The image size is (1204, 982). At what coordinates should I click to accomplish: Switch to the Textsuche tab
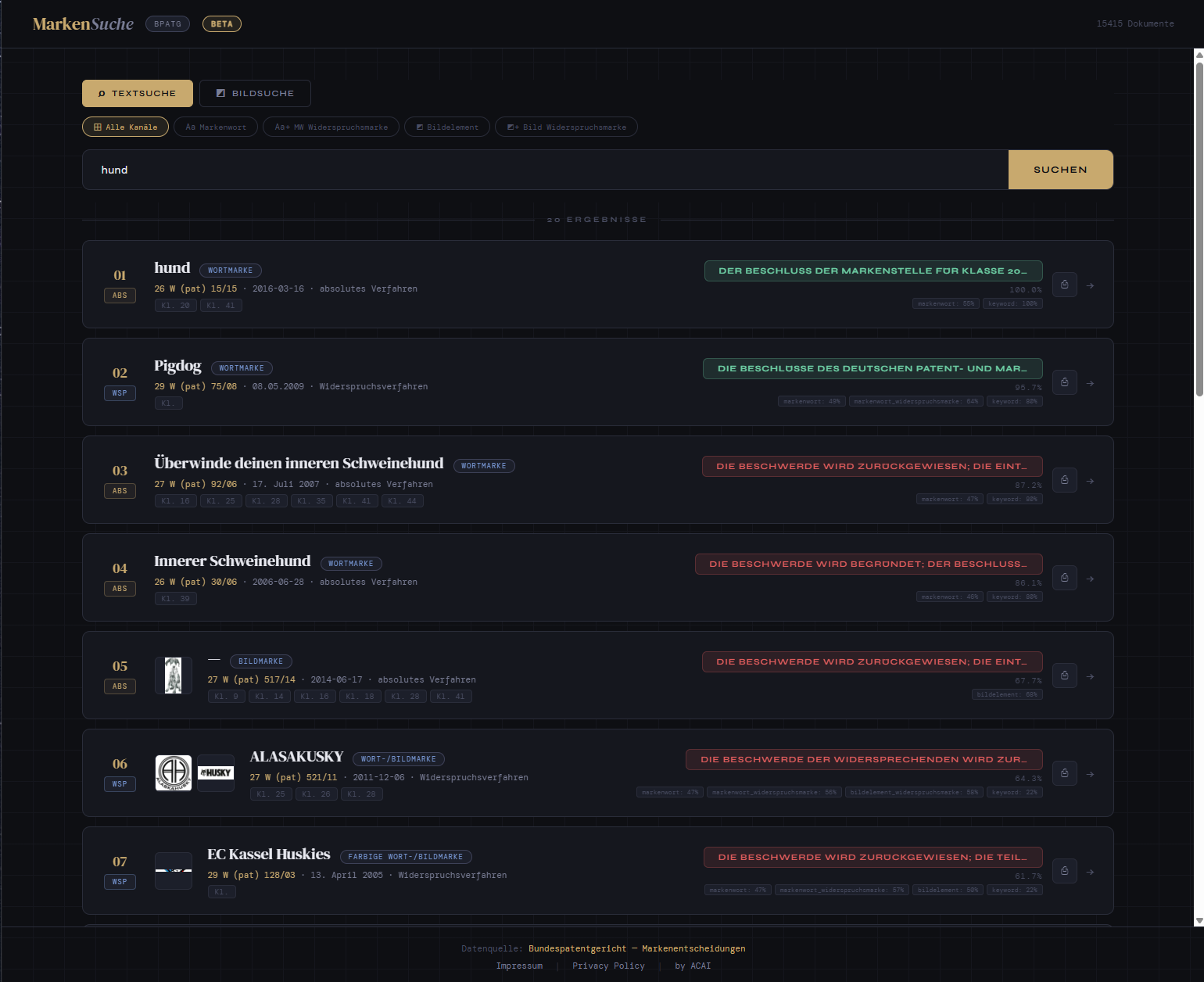click(x=138, y=93)
